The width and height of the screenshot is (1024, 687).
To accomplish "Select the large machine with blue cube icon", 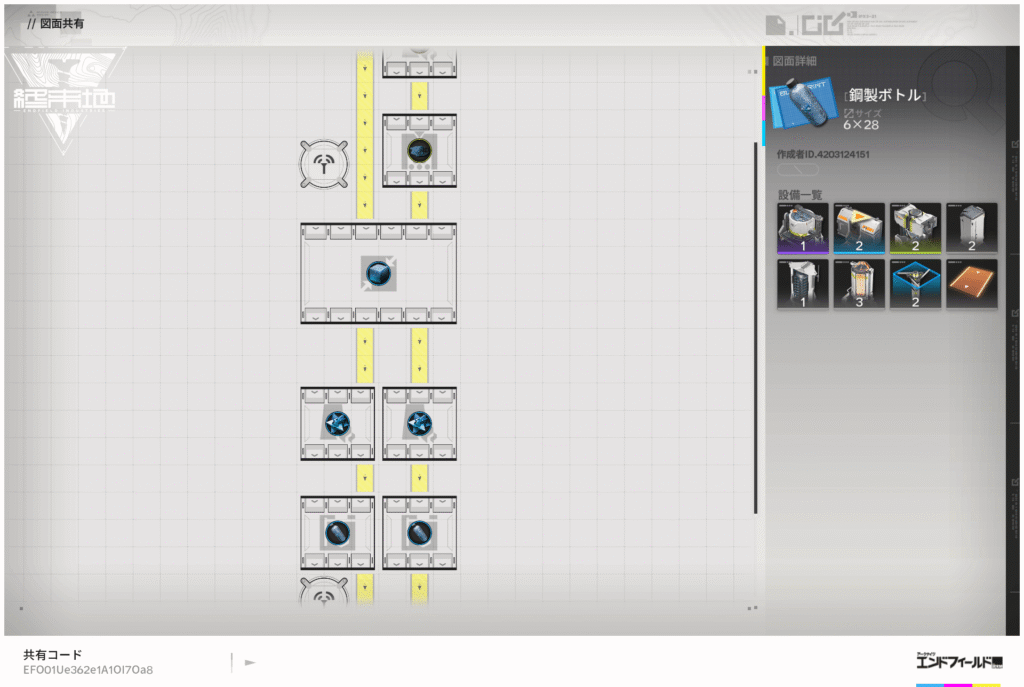I will point(378,273).
